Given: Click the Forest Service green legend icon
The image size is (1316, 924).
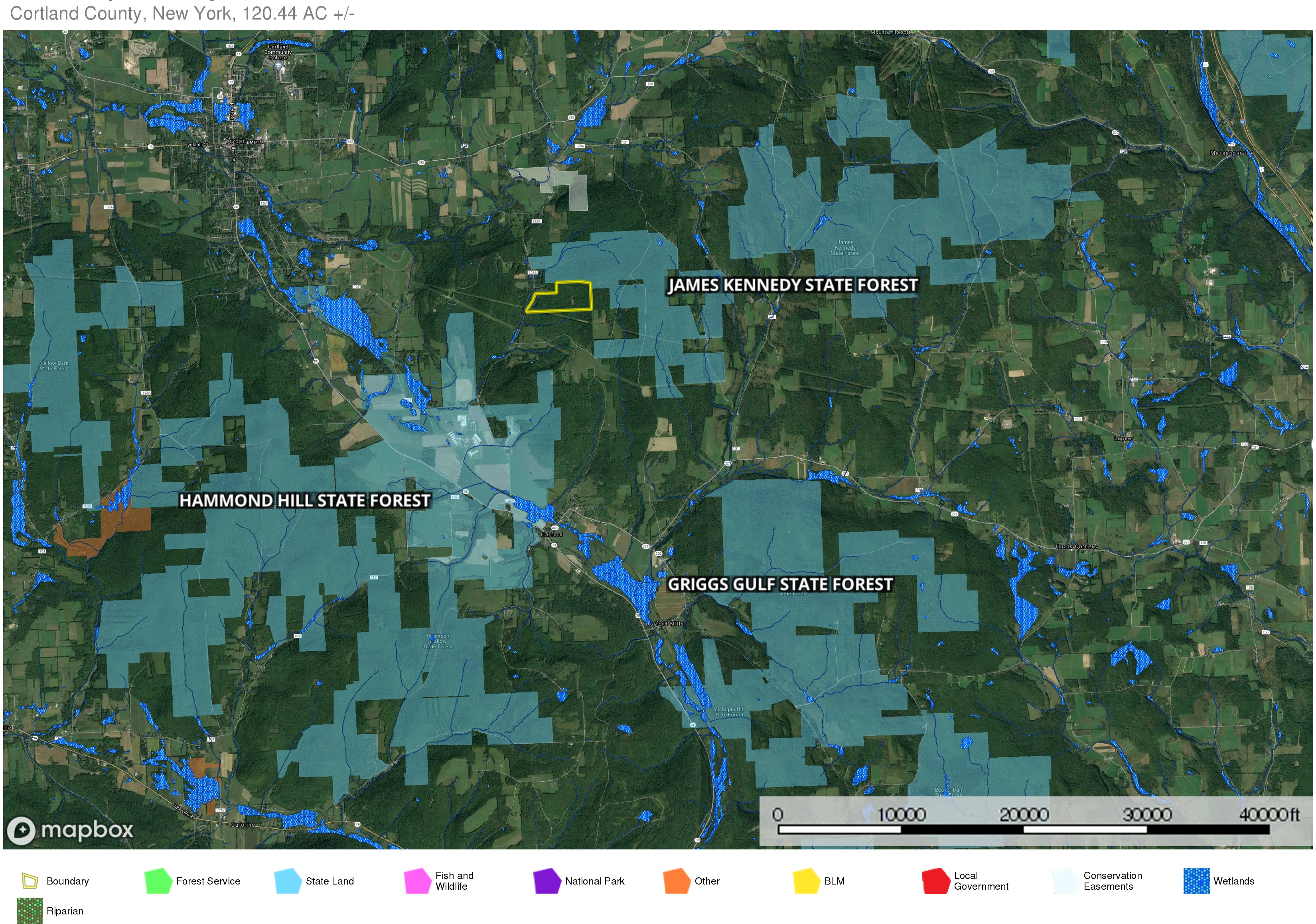Looking at the screenshot, I should pos(158,881).
